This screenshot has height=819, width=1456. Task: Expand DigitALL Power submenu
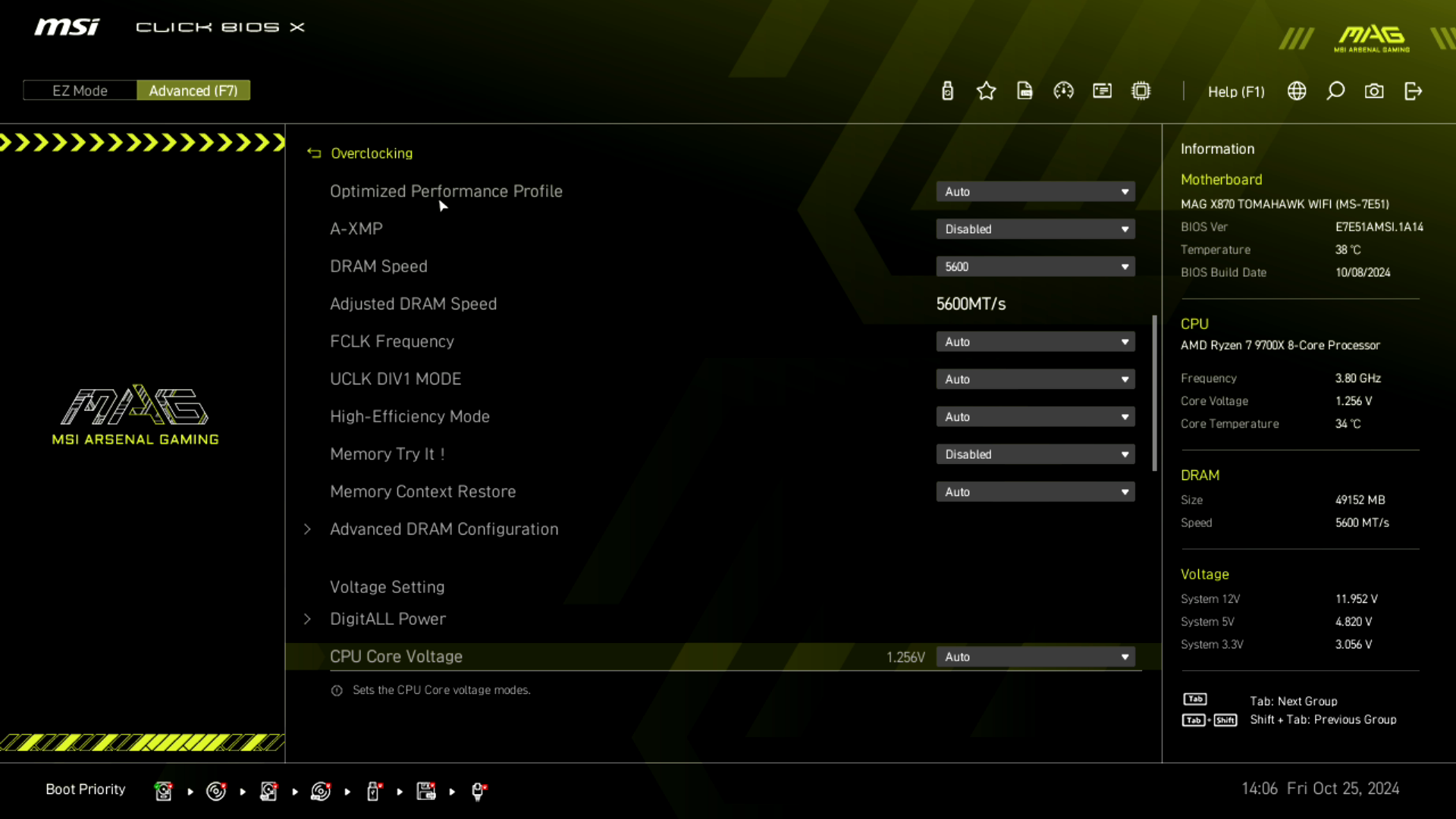[x=388, y=619]
